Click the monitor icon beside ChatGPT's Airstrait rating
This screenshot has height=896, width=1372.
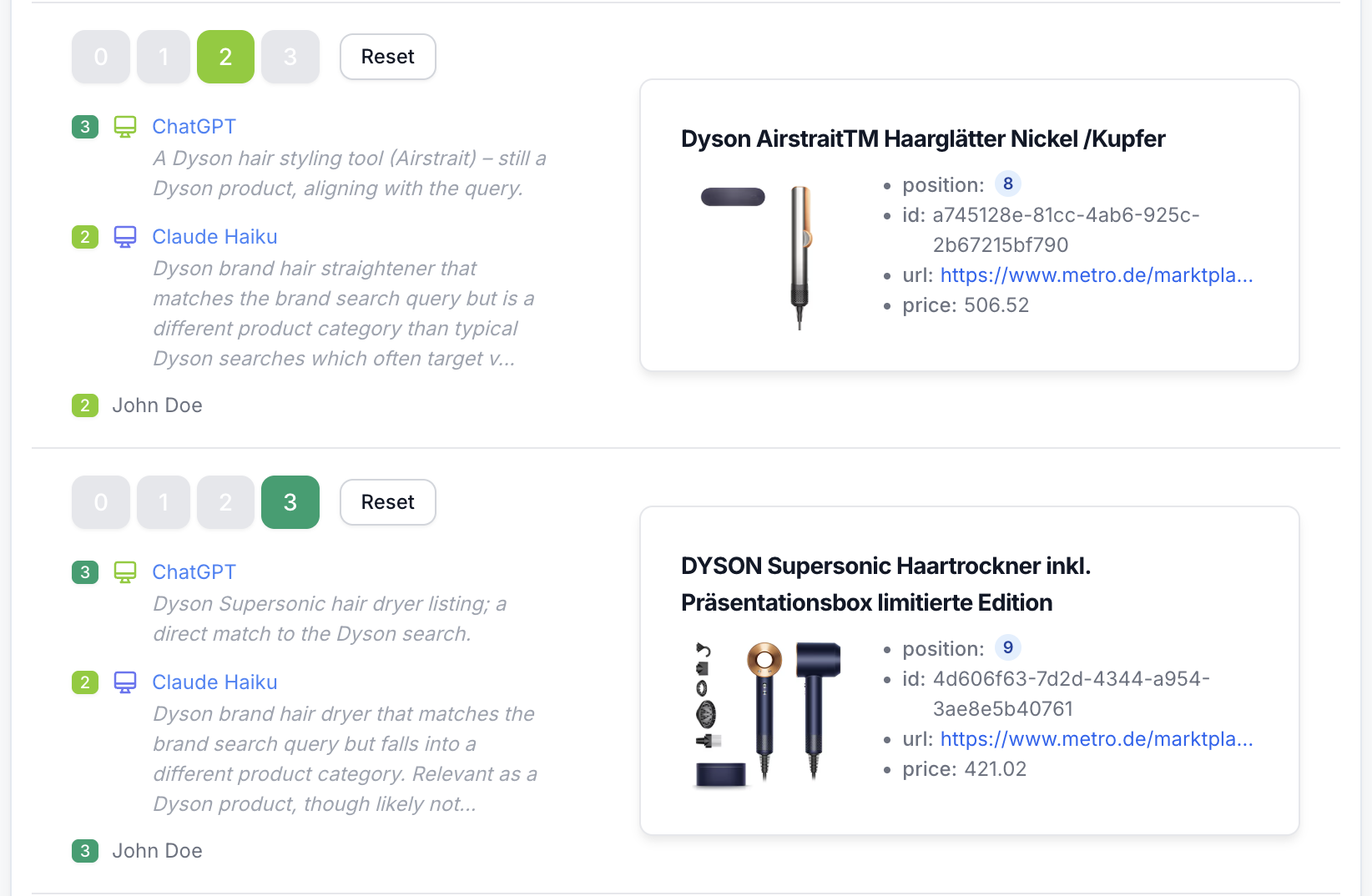125,126
